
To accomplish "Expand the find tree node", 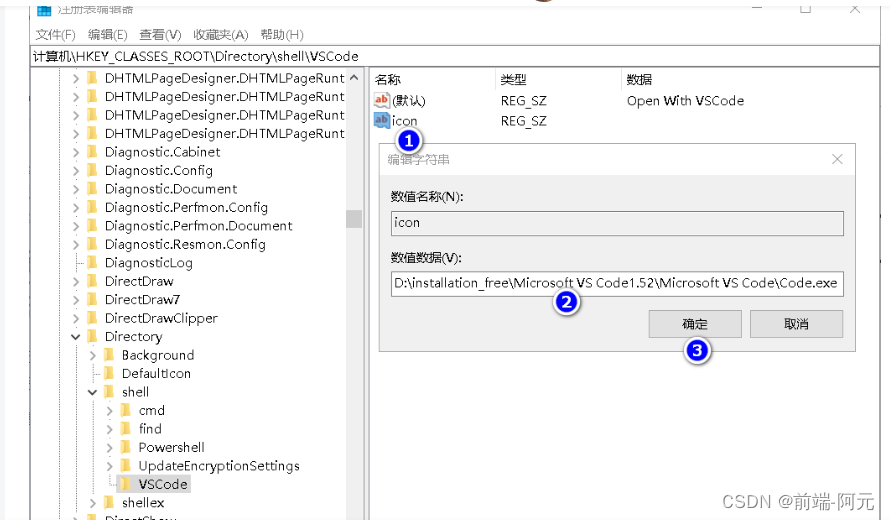I will click(x=110, y=429).
